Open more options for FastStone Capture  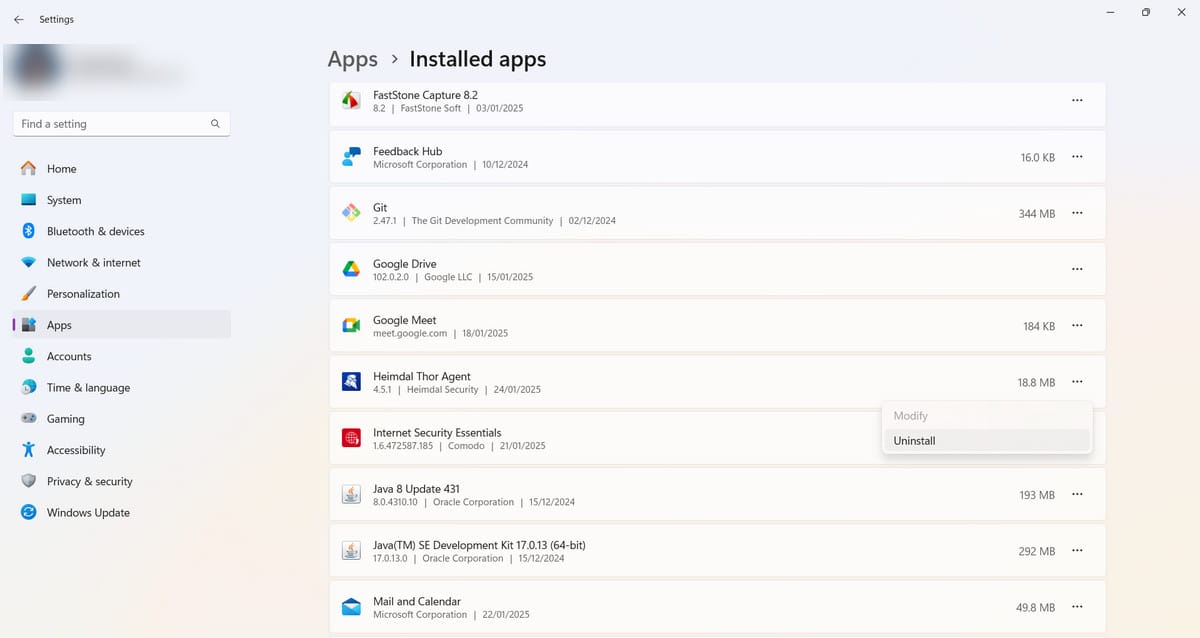[1077, 101]
